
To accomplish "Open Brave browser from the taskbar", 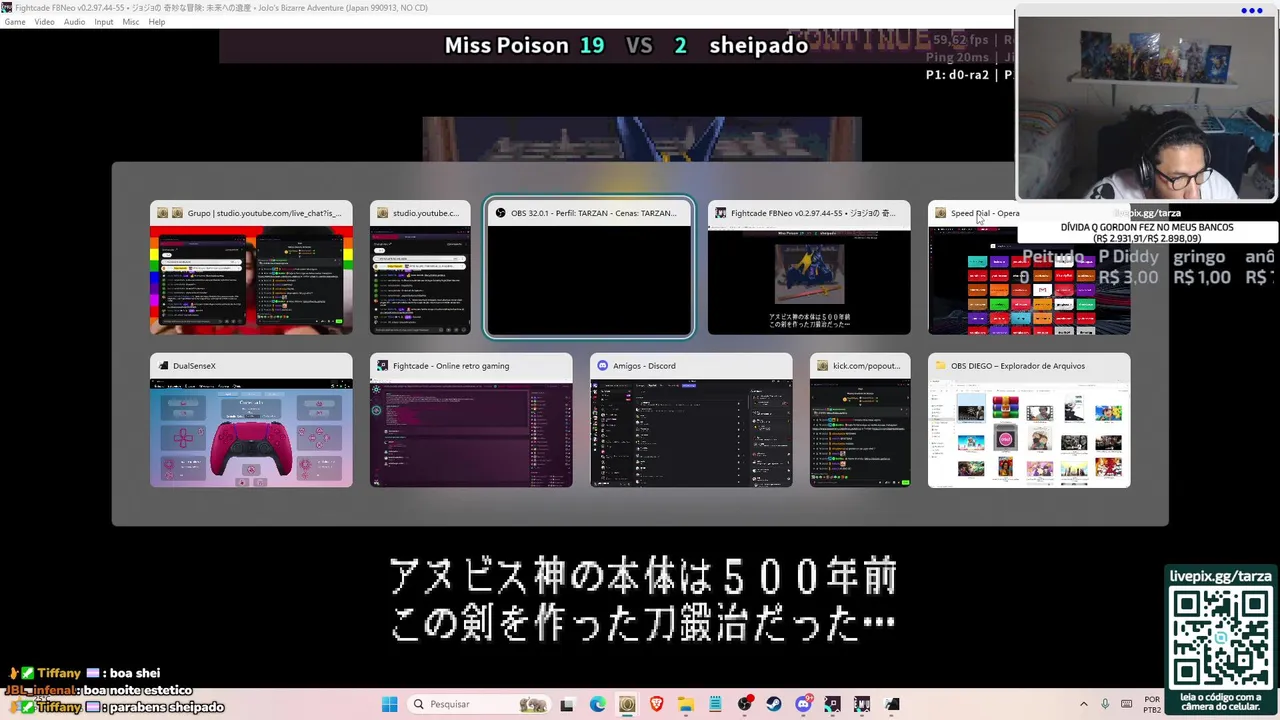I will pos(656,704).
